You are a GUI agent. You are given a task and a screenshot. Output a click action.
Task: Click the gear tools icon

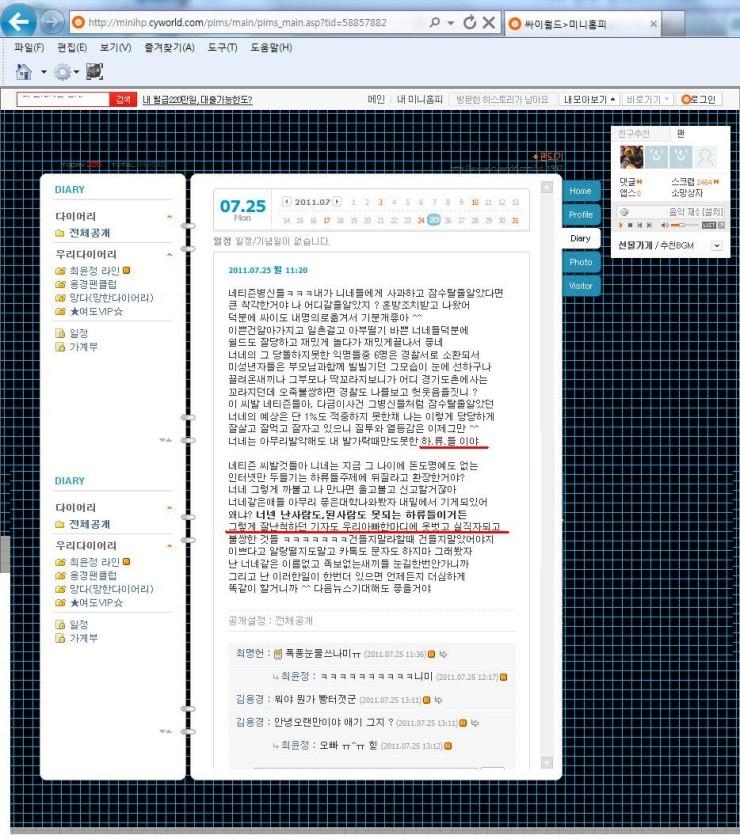pos(63,72)
